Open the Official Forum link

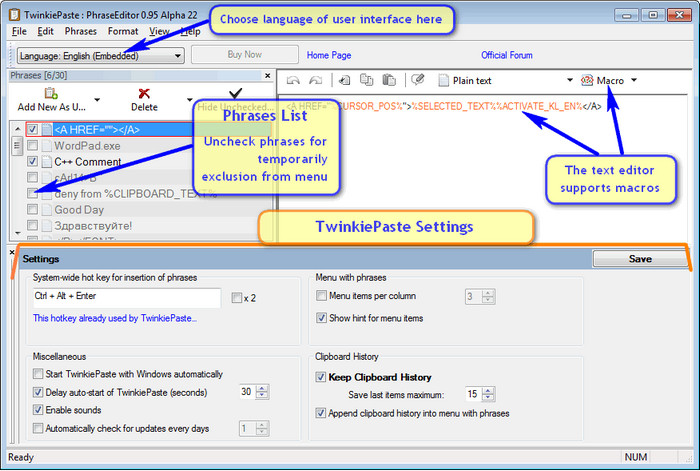point(507,55)
